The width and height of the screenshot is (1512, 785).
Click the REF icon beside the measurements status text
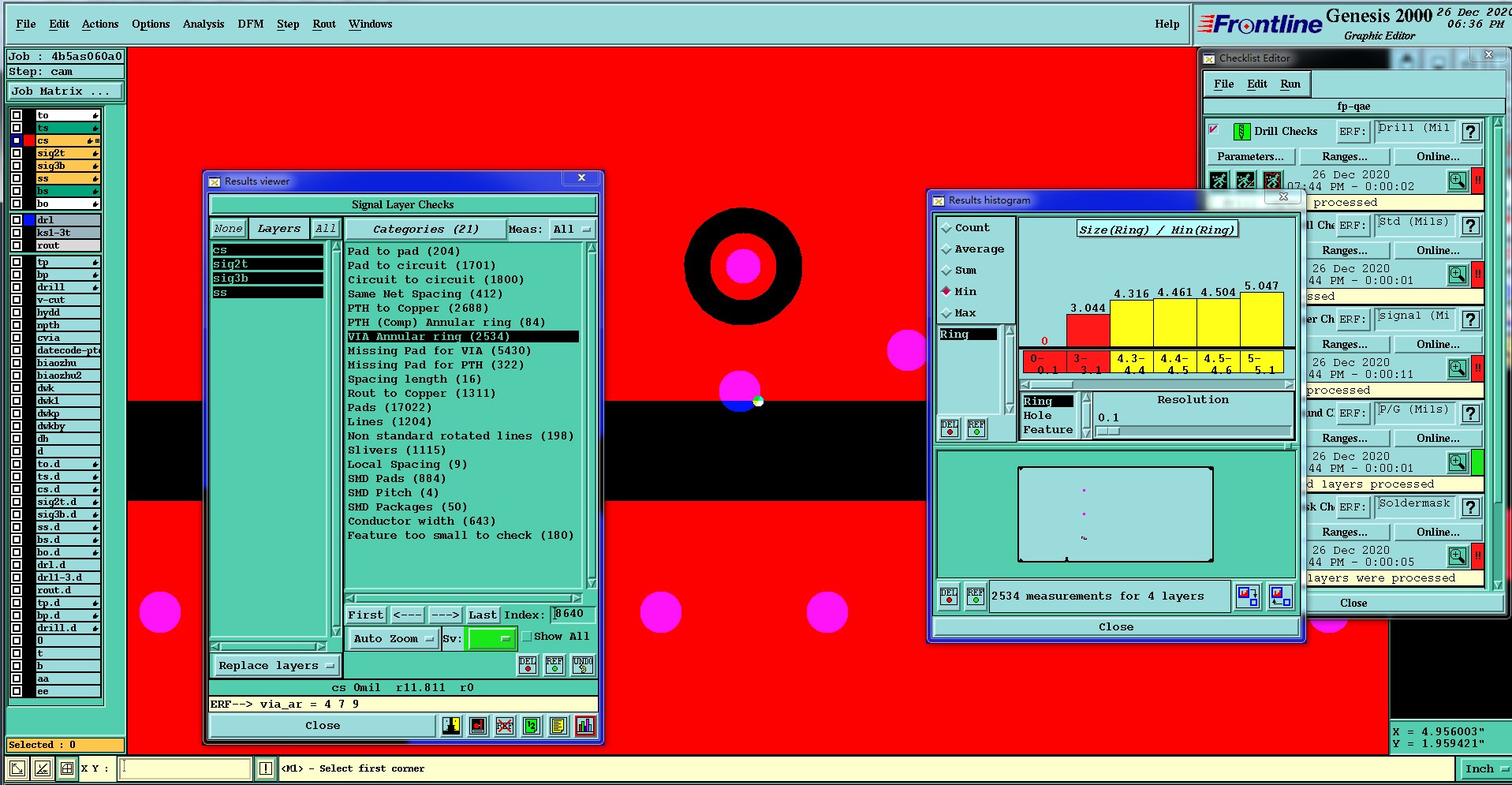(976, 596)
